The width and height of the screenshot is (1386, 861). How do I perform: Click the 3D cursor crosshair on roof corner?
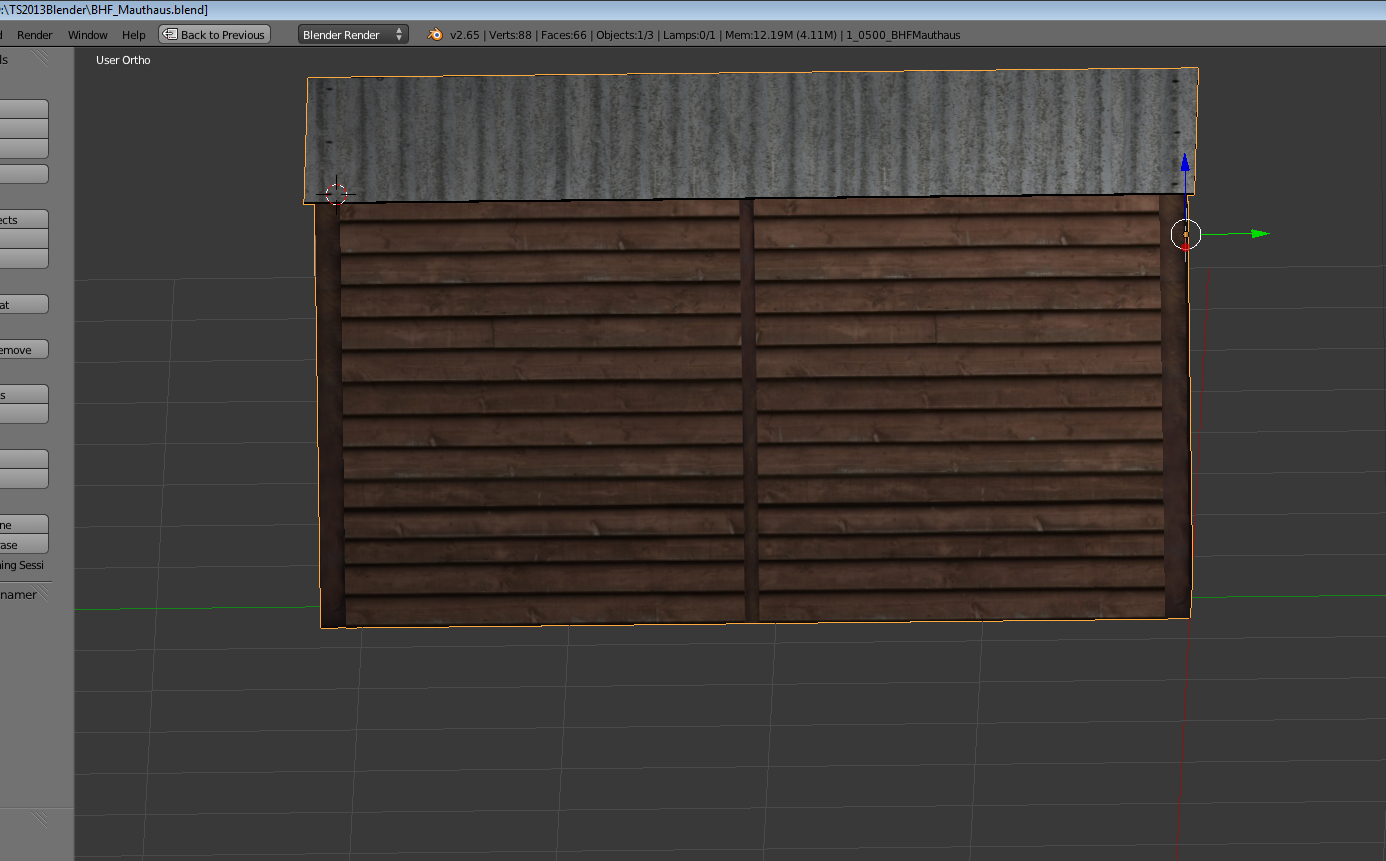336,193
